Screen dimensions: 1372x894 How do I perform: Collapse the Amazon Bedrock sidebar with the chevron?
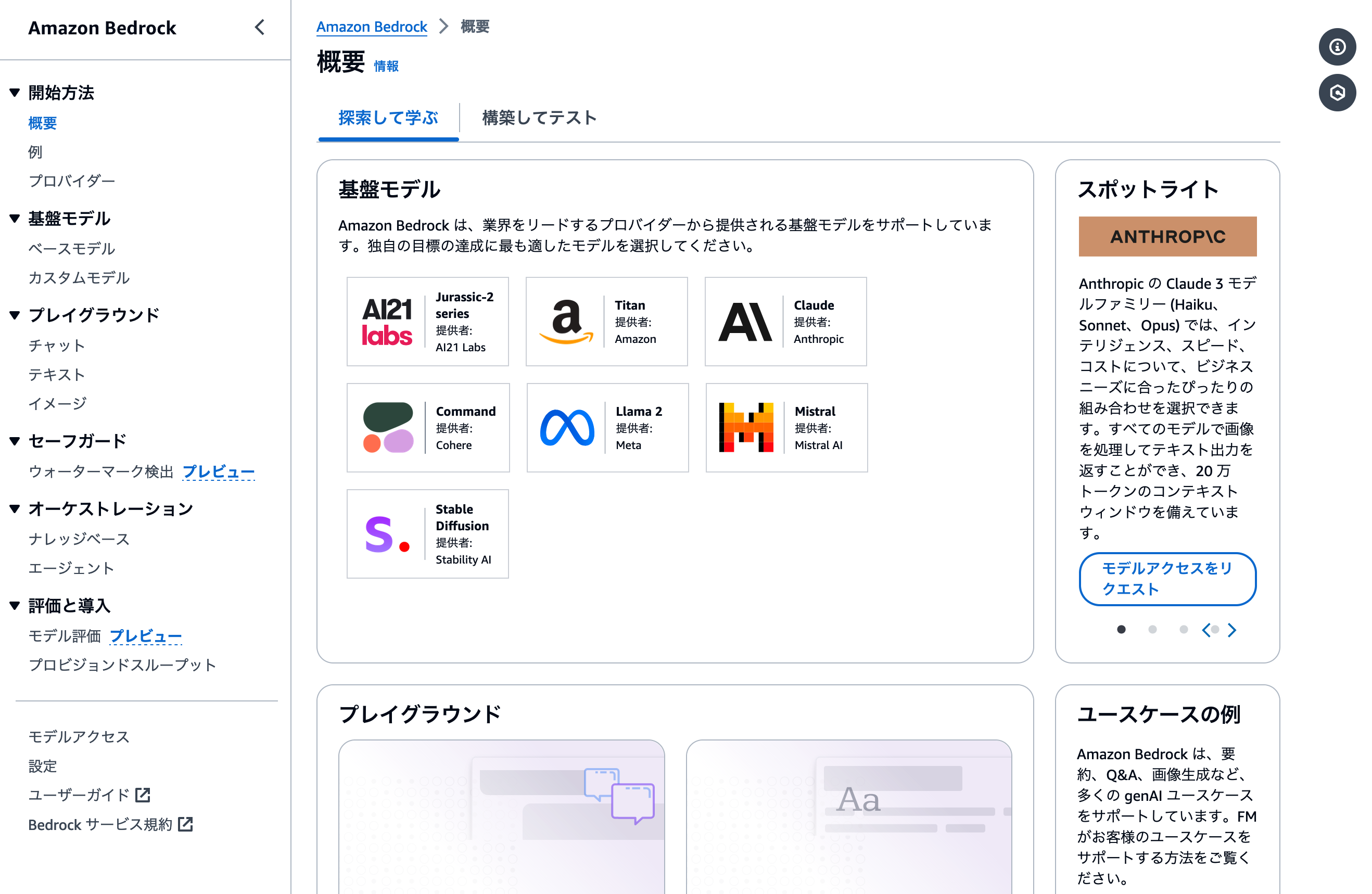click(x=259, y=27)
